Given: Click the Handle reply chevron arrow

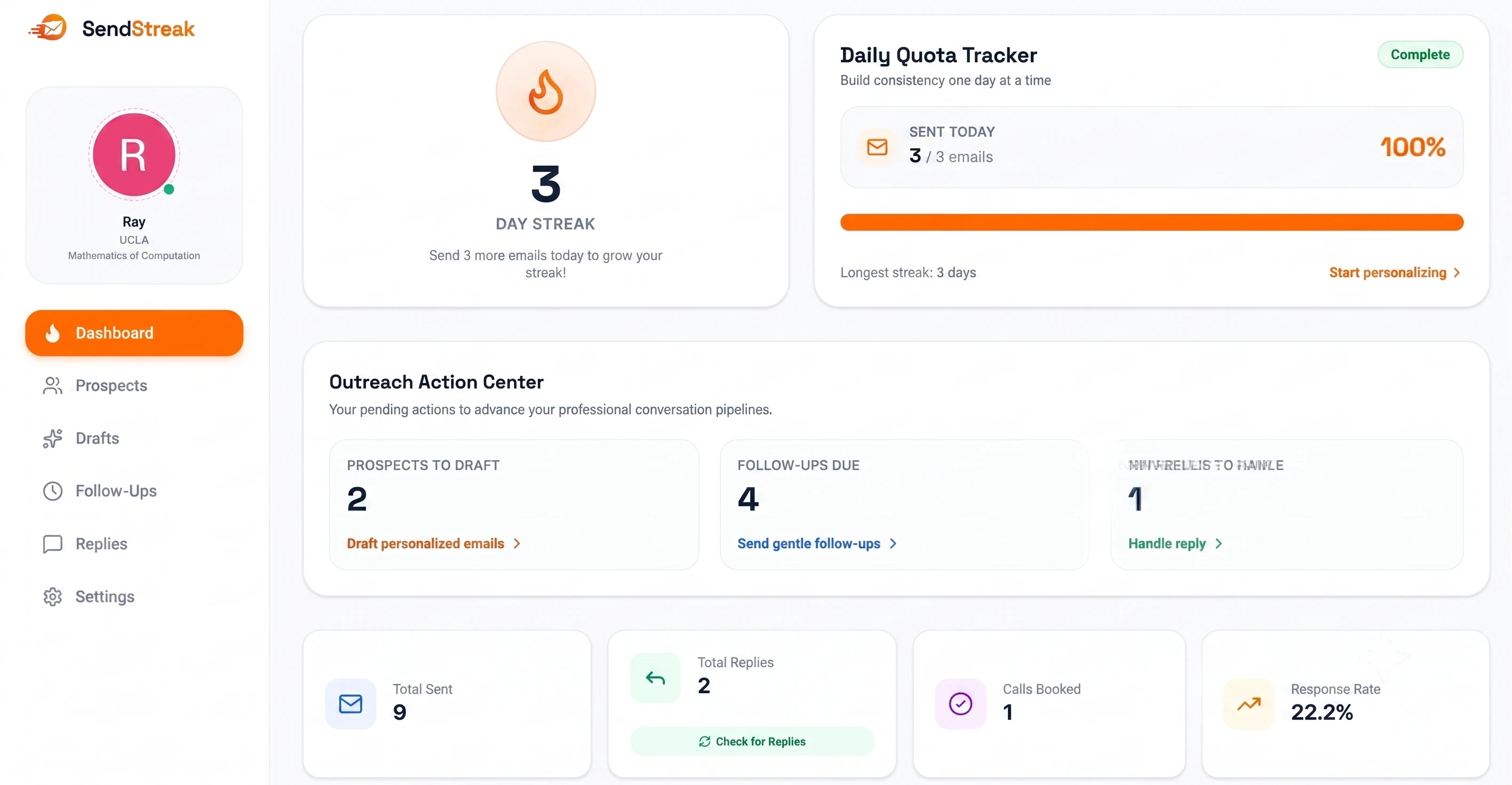Looking at the screenshot, I should point(1219,544).
